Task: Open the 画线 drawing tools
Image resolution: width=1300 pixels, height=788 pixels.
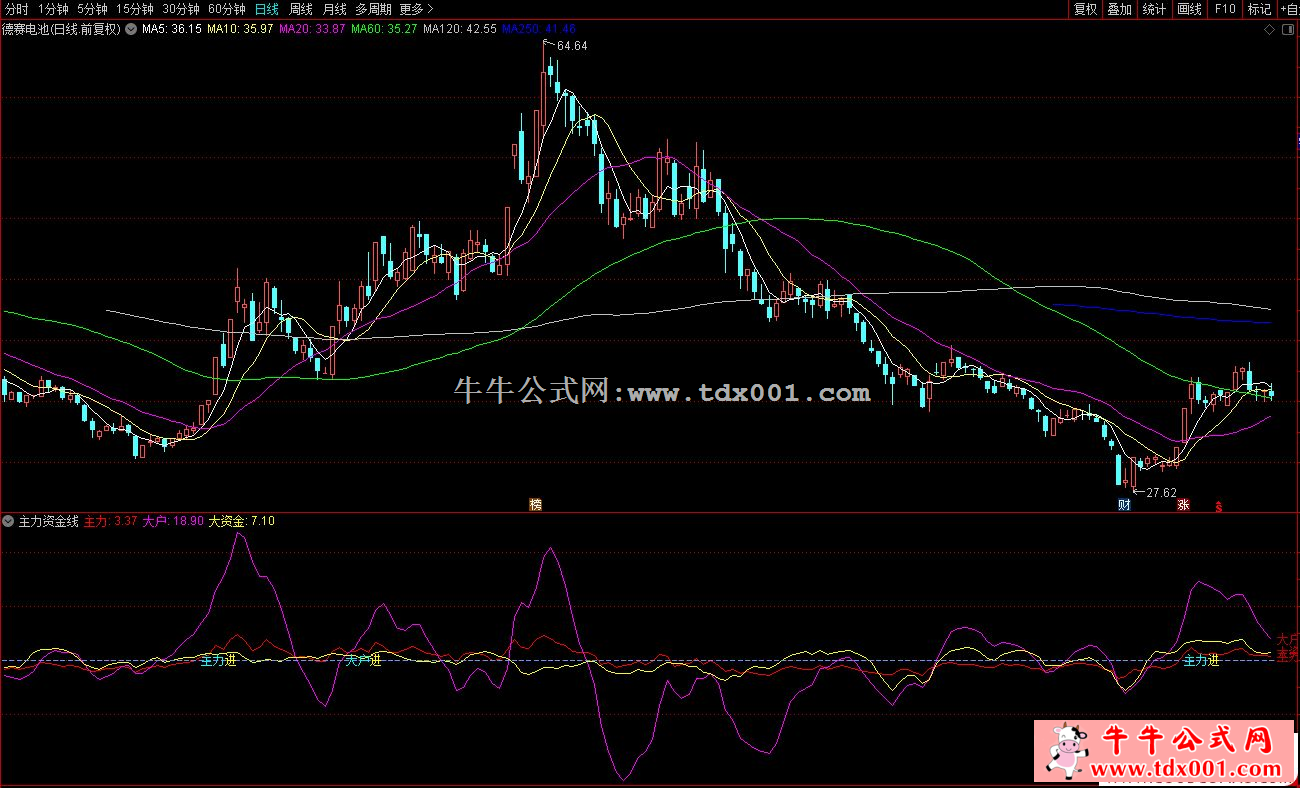Action: [x=1189, y=9]
